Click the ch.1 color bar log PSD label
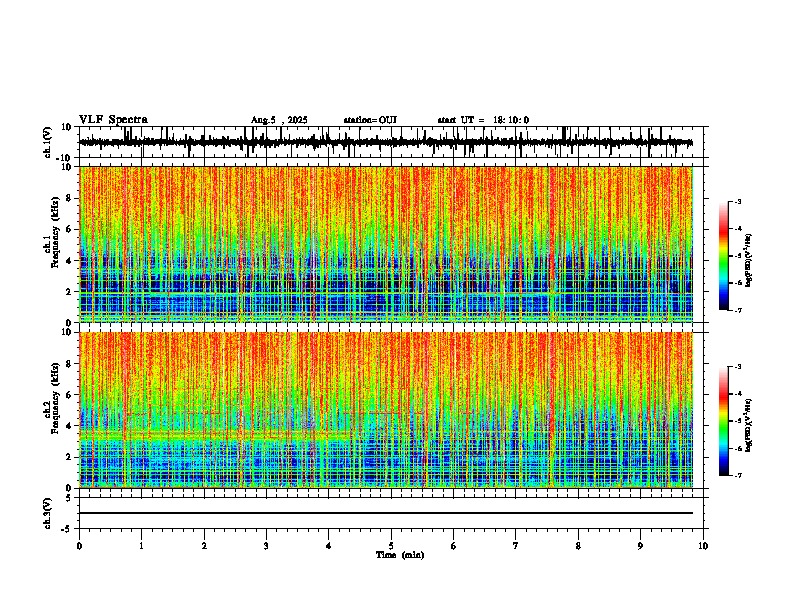This screenshot has width=792, height=612. point(749,260)
